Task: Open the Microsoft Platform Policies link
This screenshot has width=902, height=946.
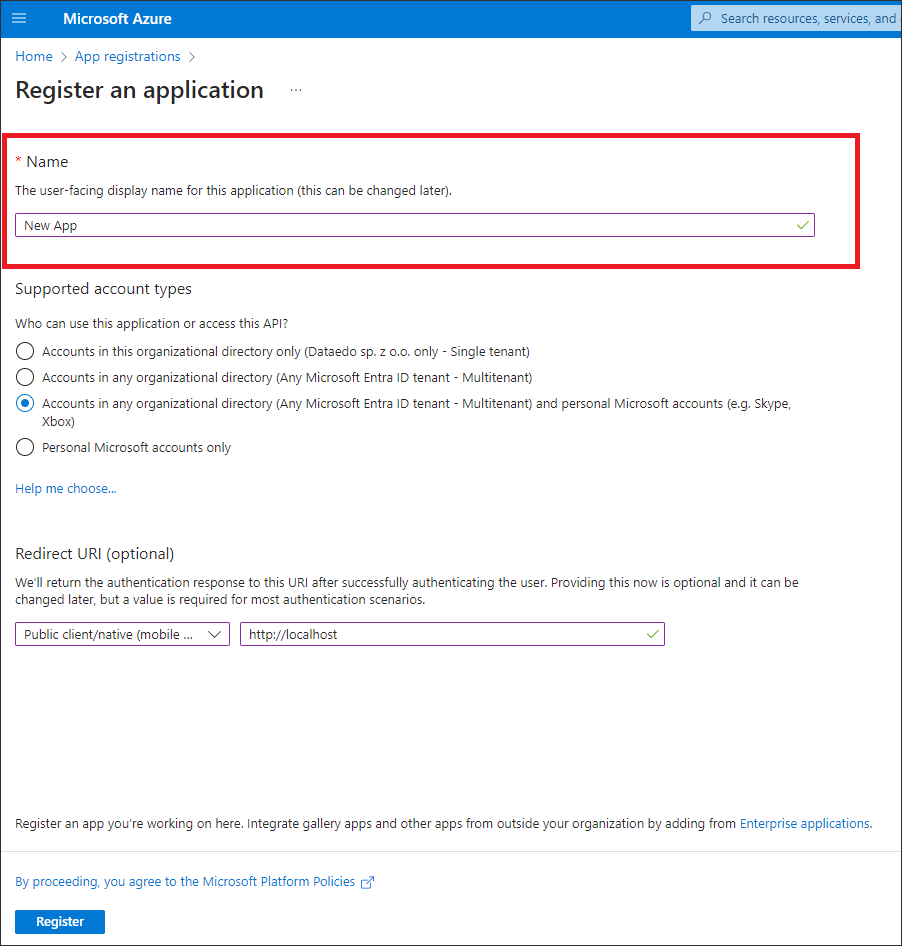Action: point(185,882)
